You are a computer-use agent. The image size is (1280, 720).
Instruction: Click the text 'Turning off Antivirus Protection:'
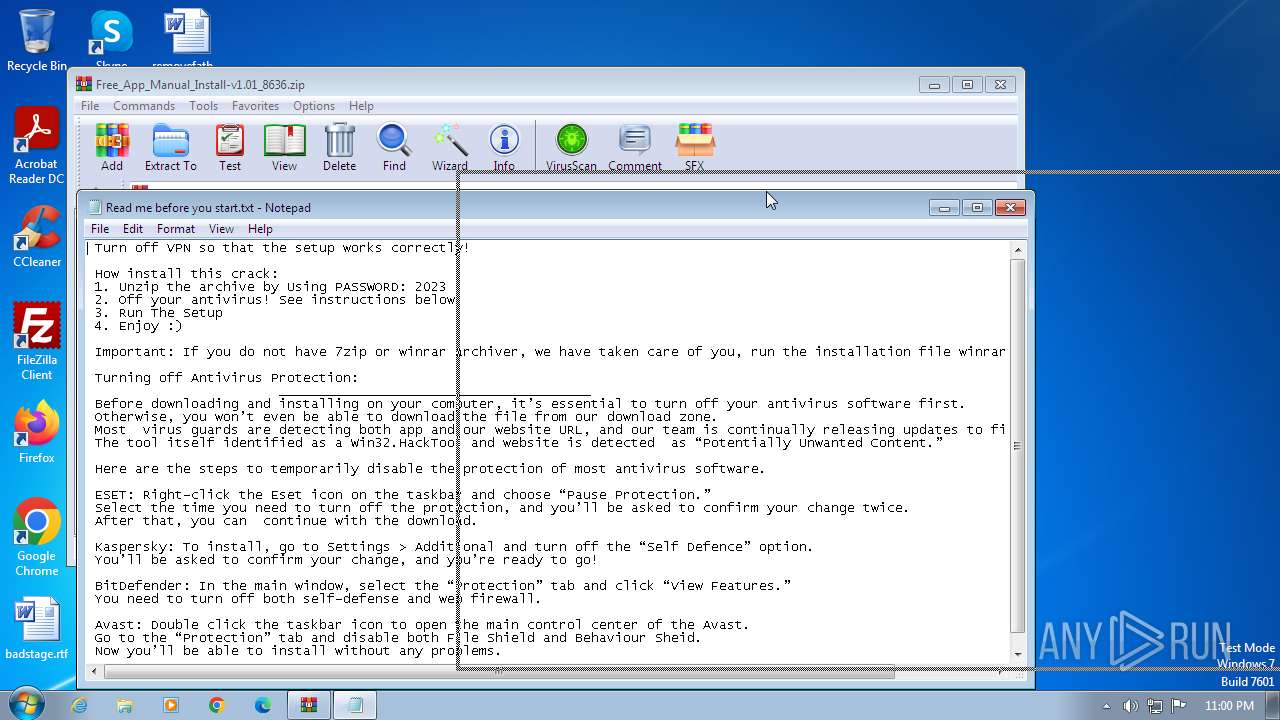226,378
